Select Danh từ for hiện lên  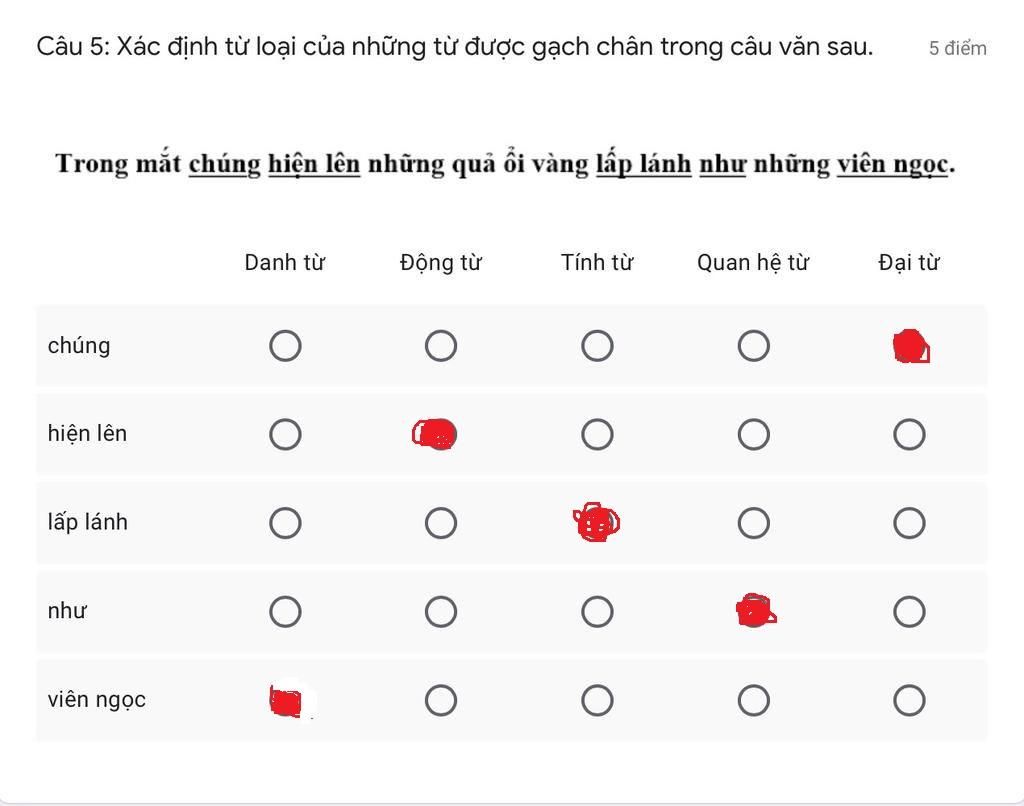coord(285,434)
